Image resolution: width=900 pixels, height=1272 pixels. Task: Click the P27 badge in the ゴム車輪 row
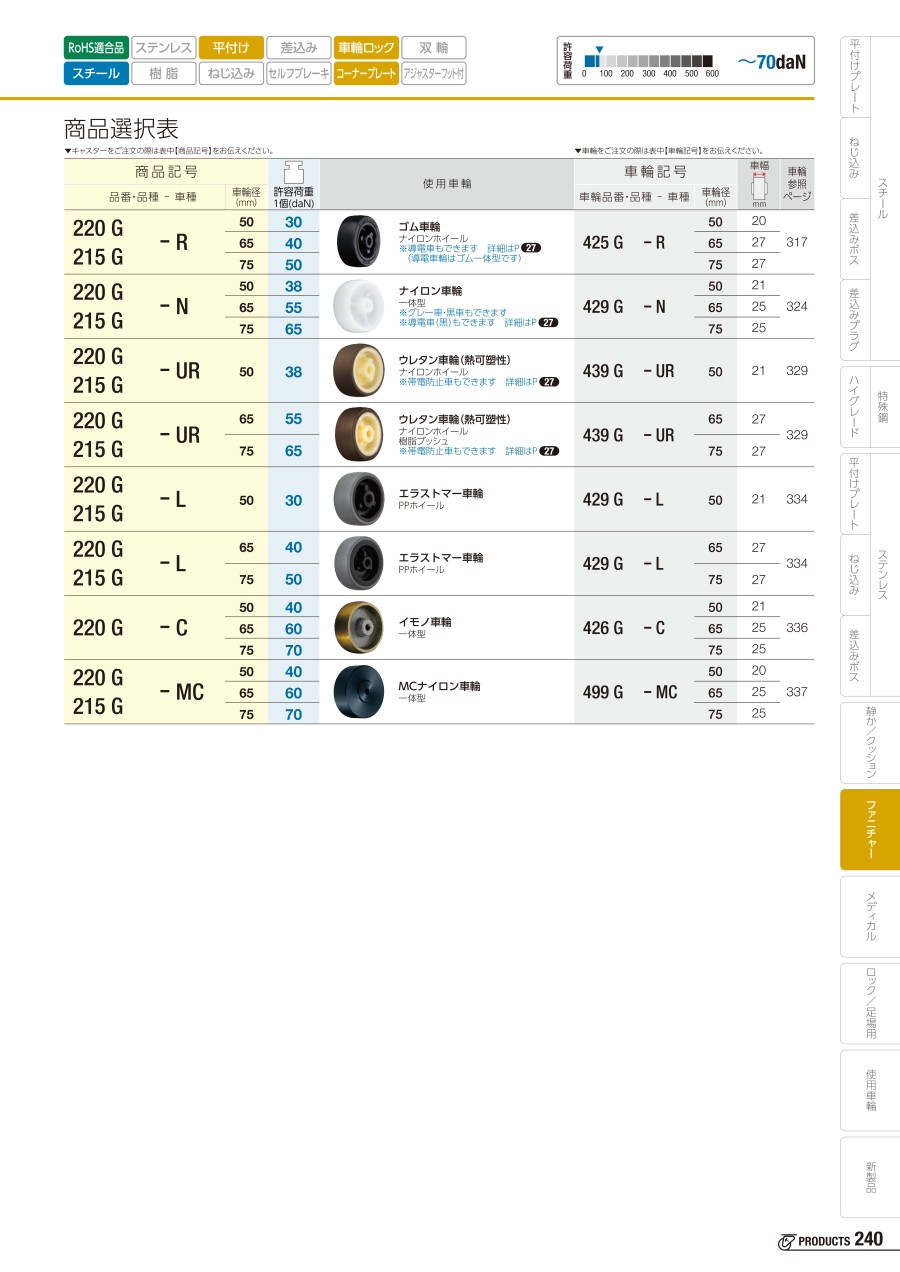point(531,248)
